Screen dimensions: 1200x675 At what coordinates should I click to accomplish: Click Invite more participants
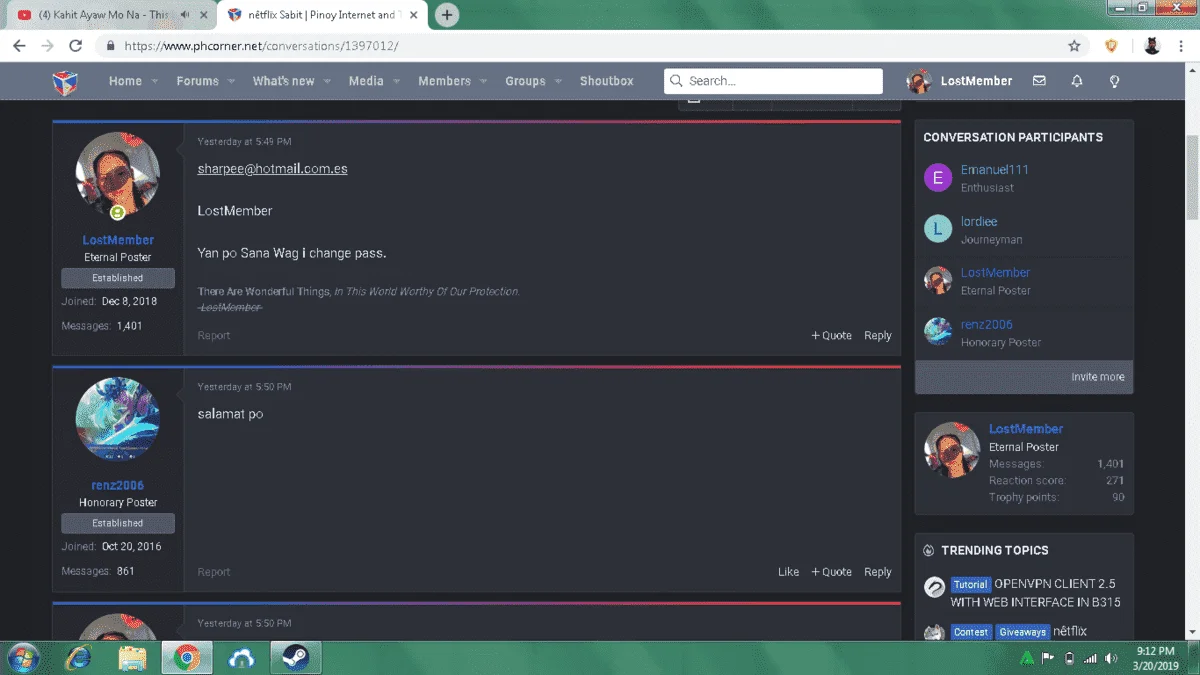point(1097,377)
